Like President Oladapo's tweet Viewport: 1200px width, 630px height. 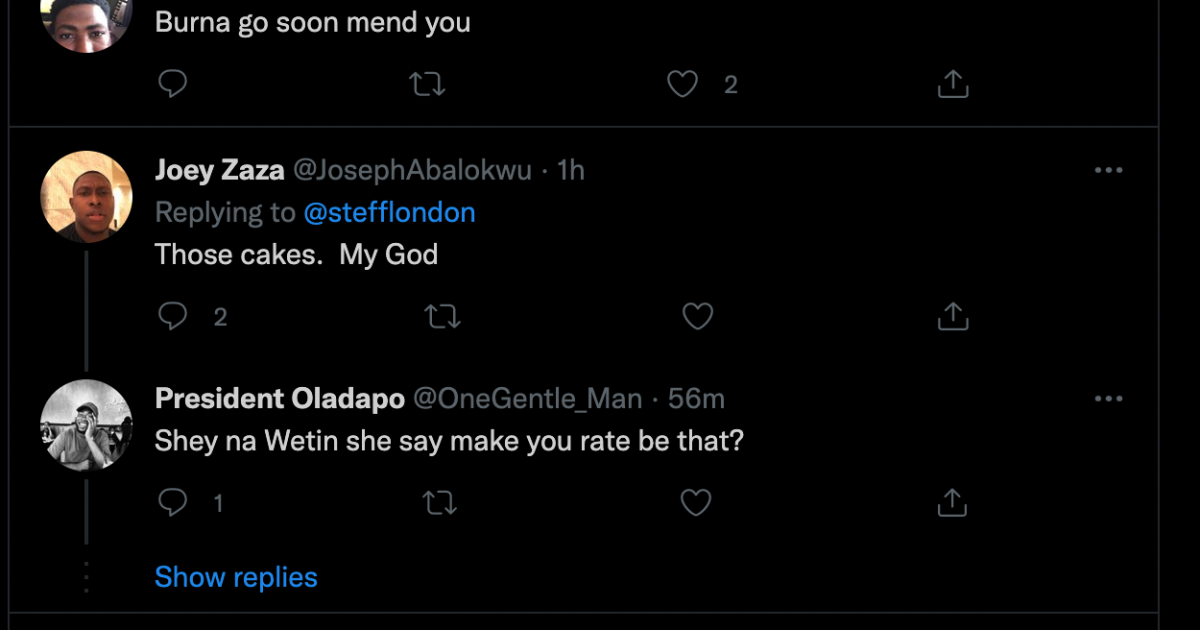[x=696, y=502]
